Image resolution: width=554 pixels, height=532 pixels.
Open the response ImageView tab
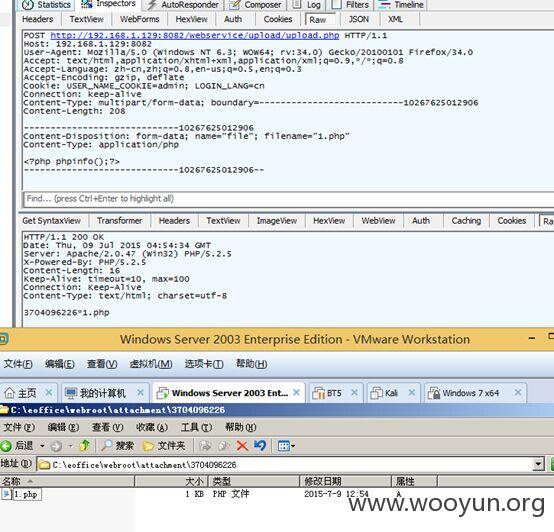click(x=277, y=221)
